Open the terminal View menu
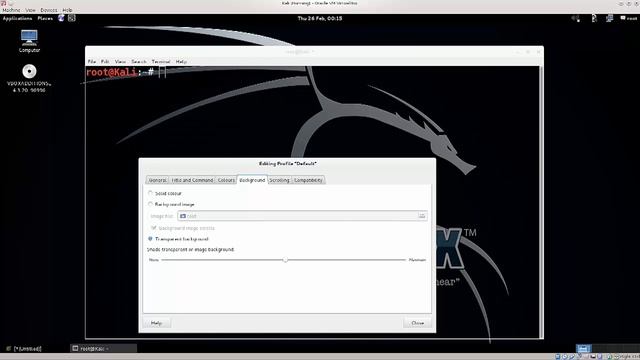 point(120,62)
